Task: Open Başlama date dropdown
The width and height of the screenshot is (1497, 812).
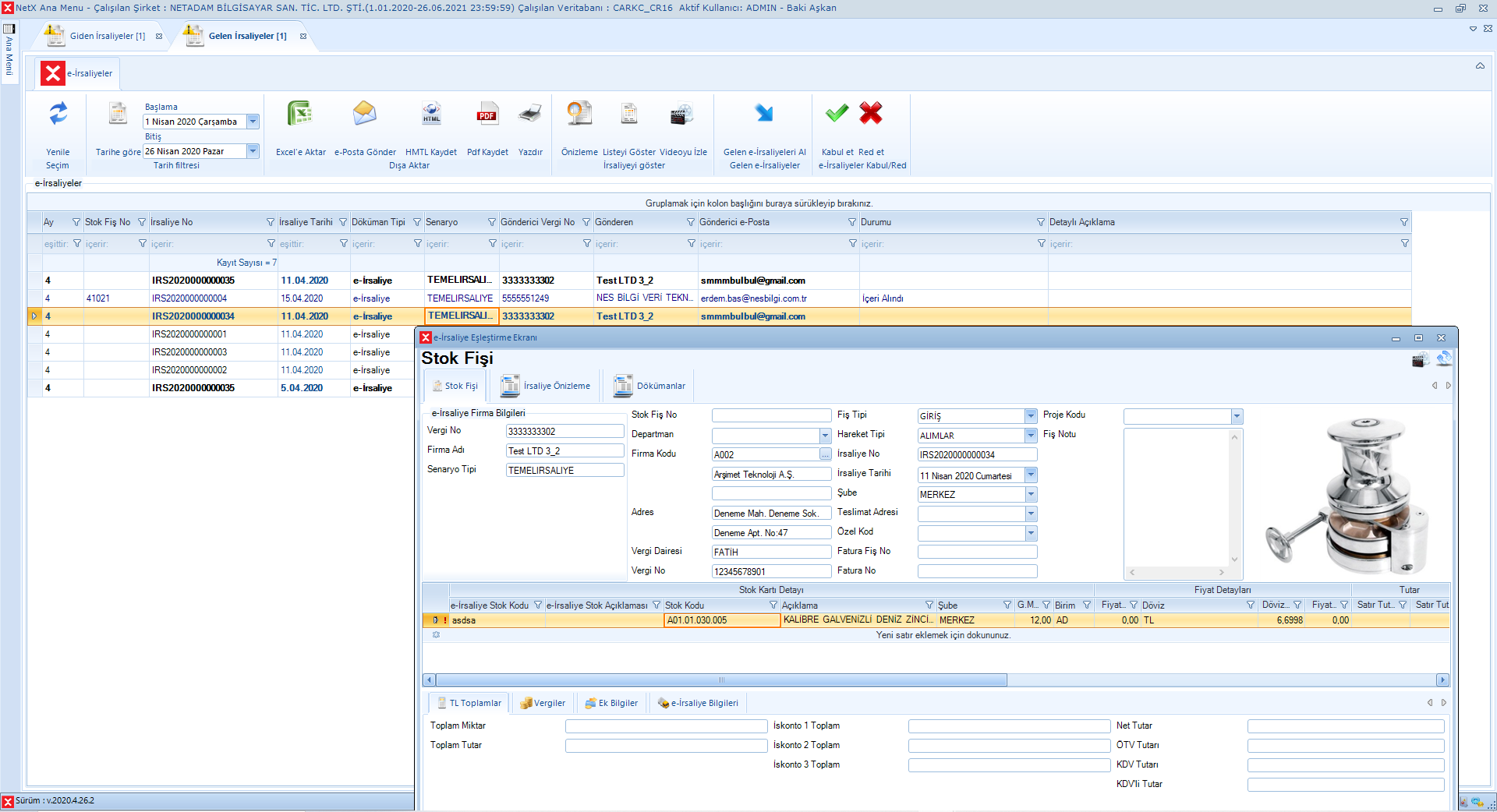Action: [x=253, y=122]
